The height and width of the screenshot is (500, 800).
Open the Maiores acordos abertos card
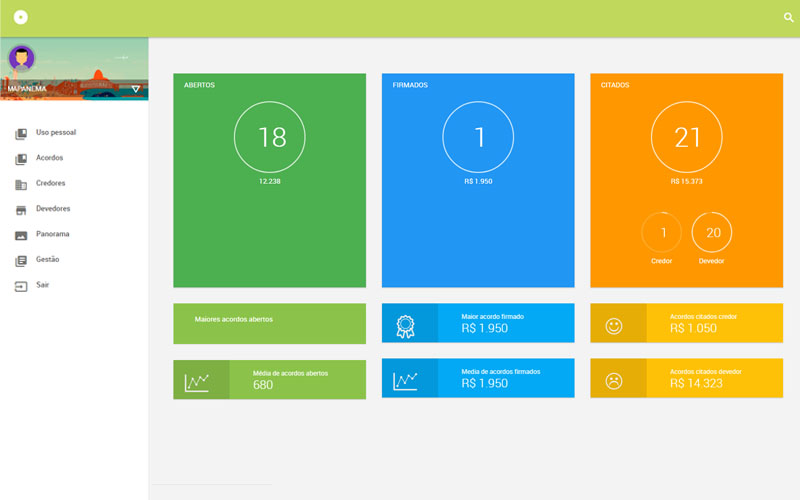[269, 323]
